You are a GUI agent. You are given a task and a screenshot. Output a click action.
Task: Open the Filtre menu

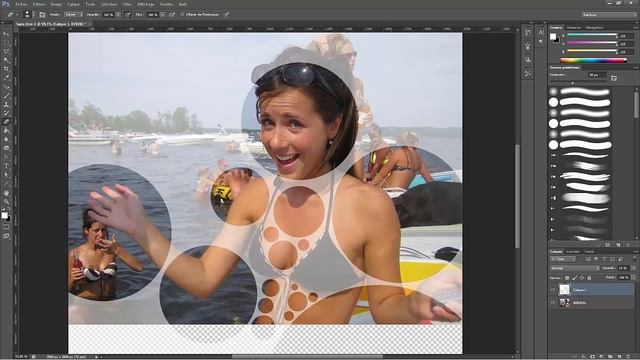[127, 4]
